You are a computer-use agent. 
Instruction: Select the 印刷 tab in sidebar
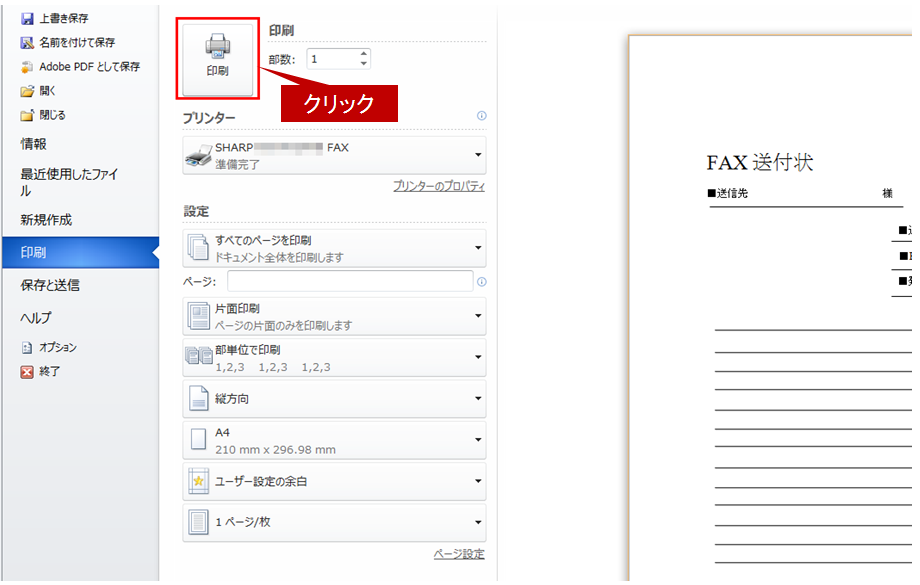pos(81,252)
